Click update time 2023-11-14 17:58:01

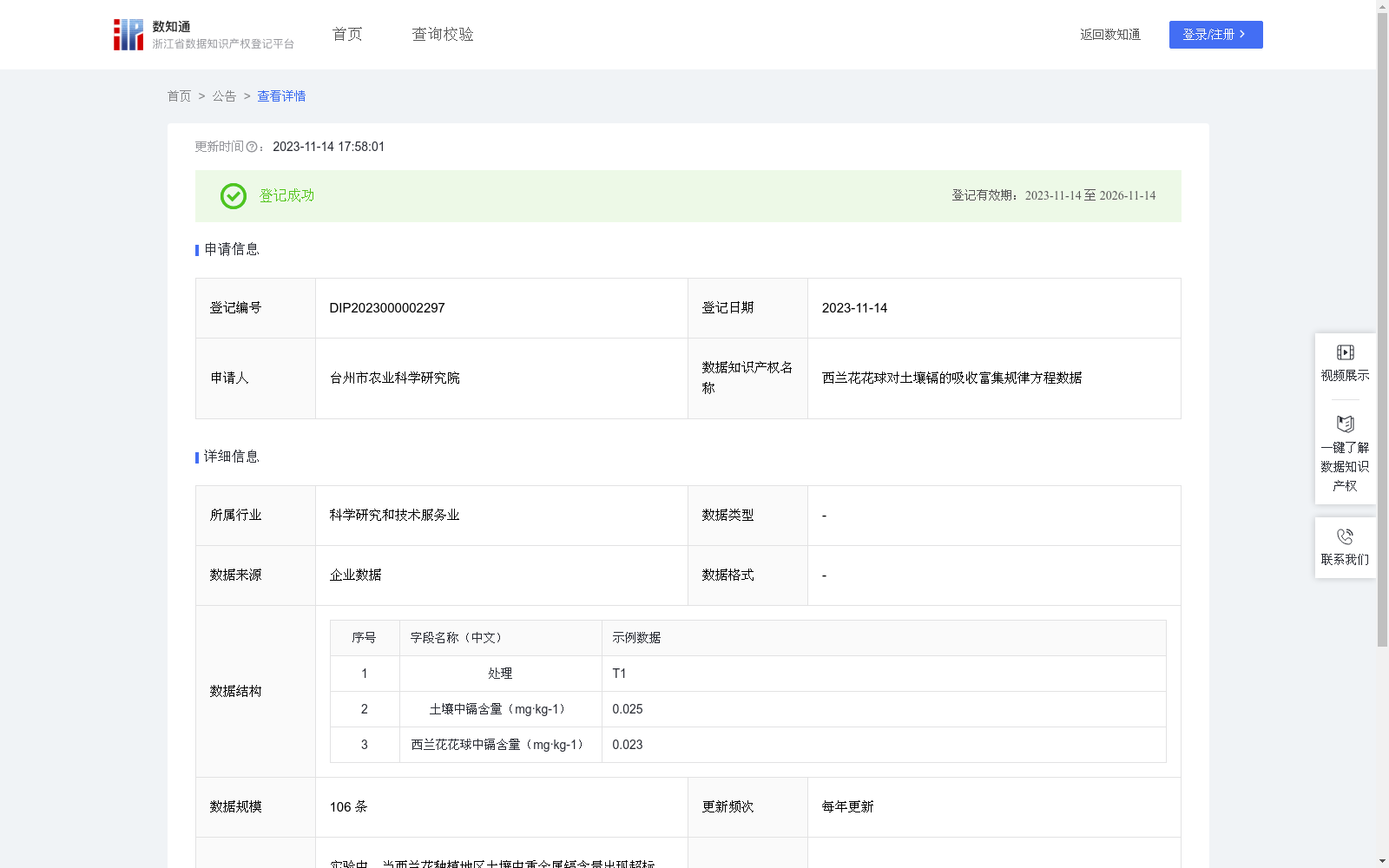328,147
